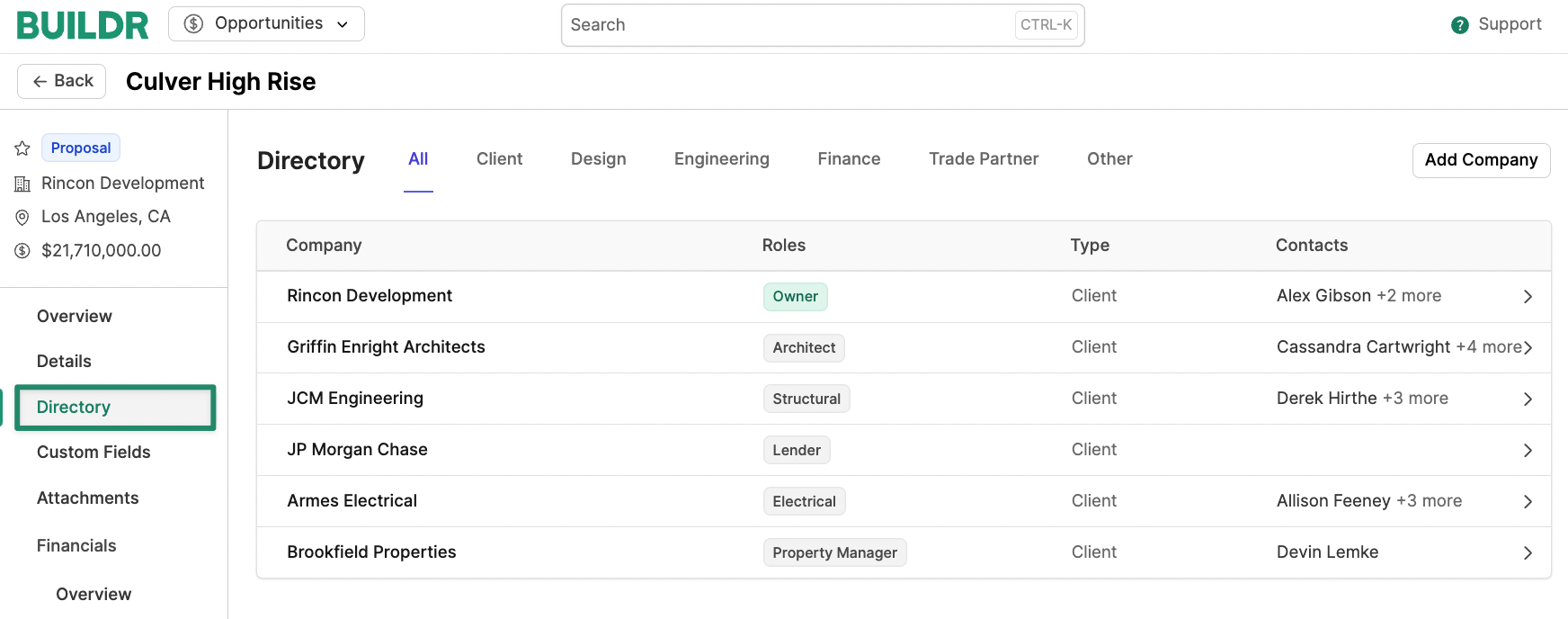This screenshot has width=1568, height=619.
Task: Select the All directory tab
Action: pyautogui.click(x=418, y=159)
